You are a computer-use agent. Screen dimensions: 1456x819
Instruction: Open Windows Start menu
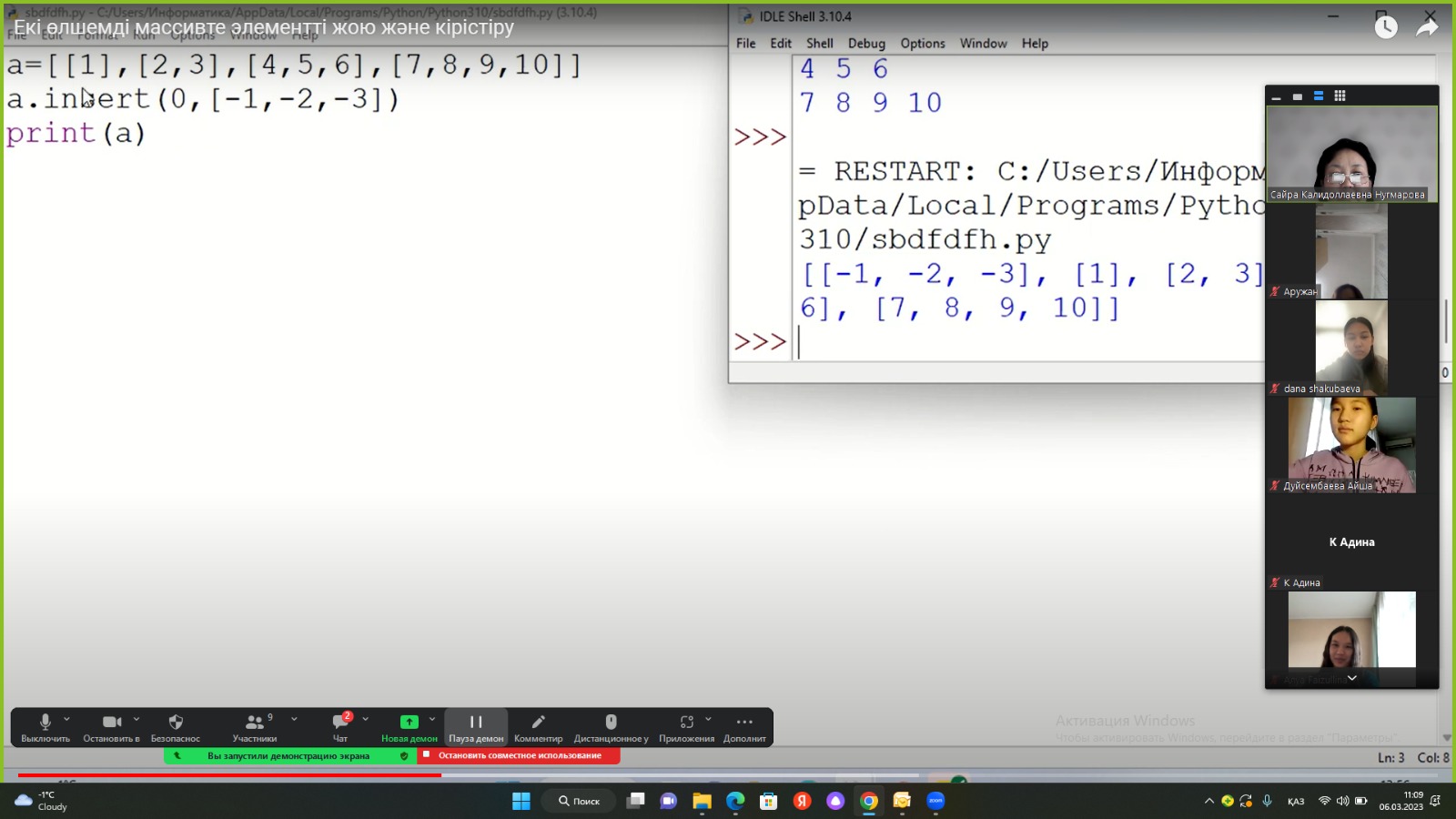point(521,801)
